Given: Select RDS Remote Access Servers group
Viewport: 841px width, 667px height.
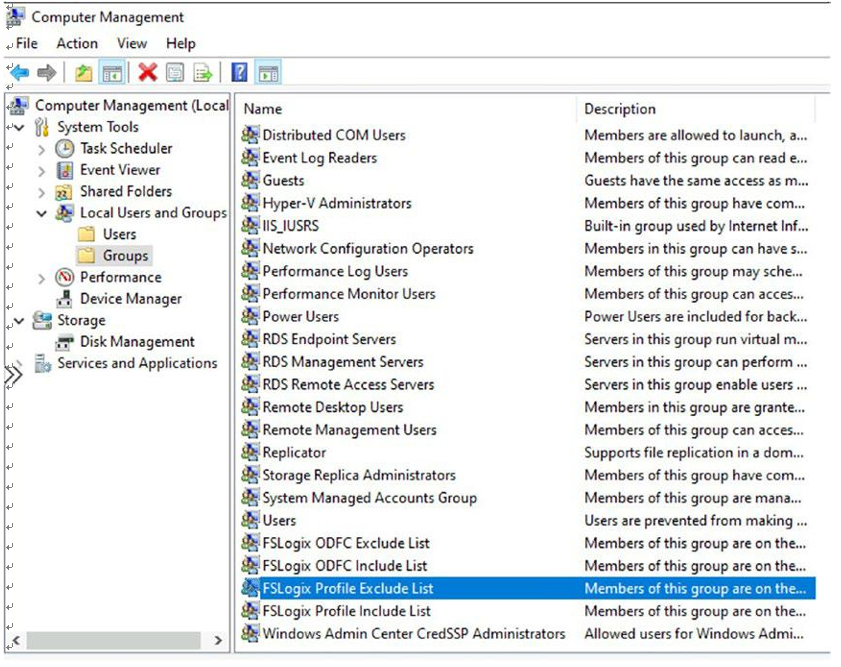Looking at the screenshot, I should (348, 384).
